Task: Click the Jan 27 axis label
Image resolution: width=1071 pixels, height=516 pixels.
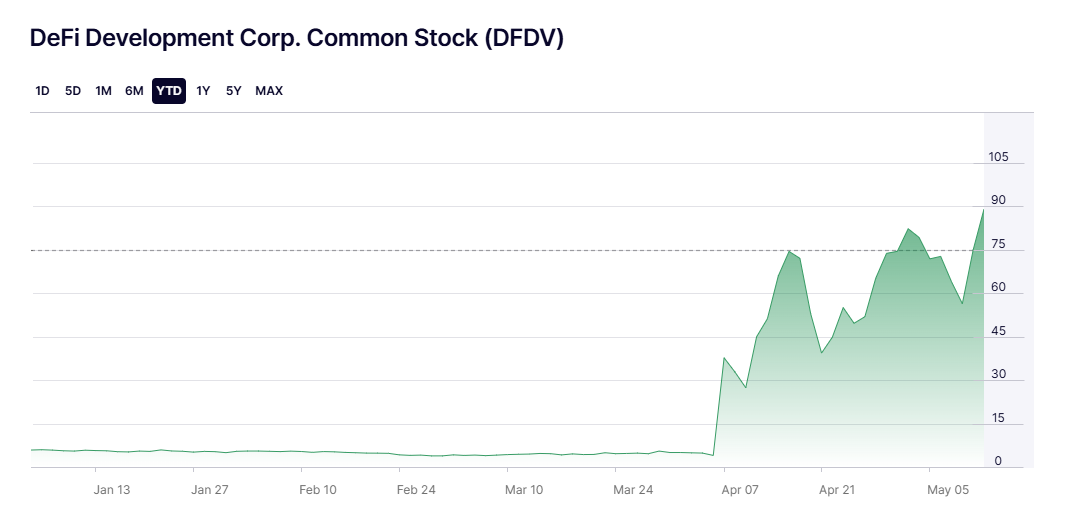Action: [210, 490]
